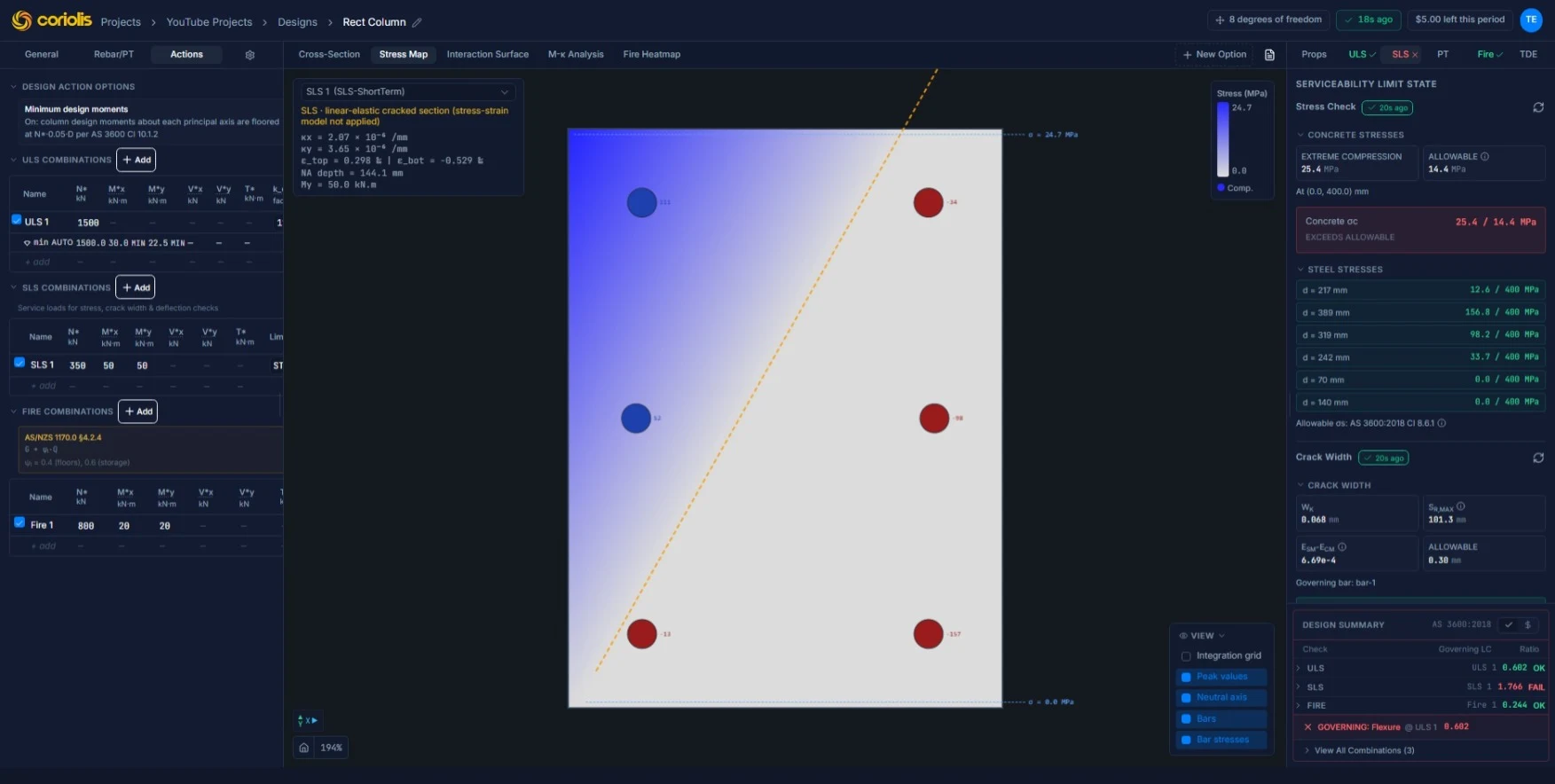Select the middle-right red rebar bar
Image resolution: width=1555 pixels, height=784 pixels.
tap(934, 418)
